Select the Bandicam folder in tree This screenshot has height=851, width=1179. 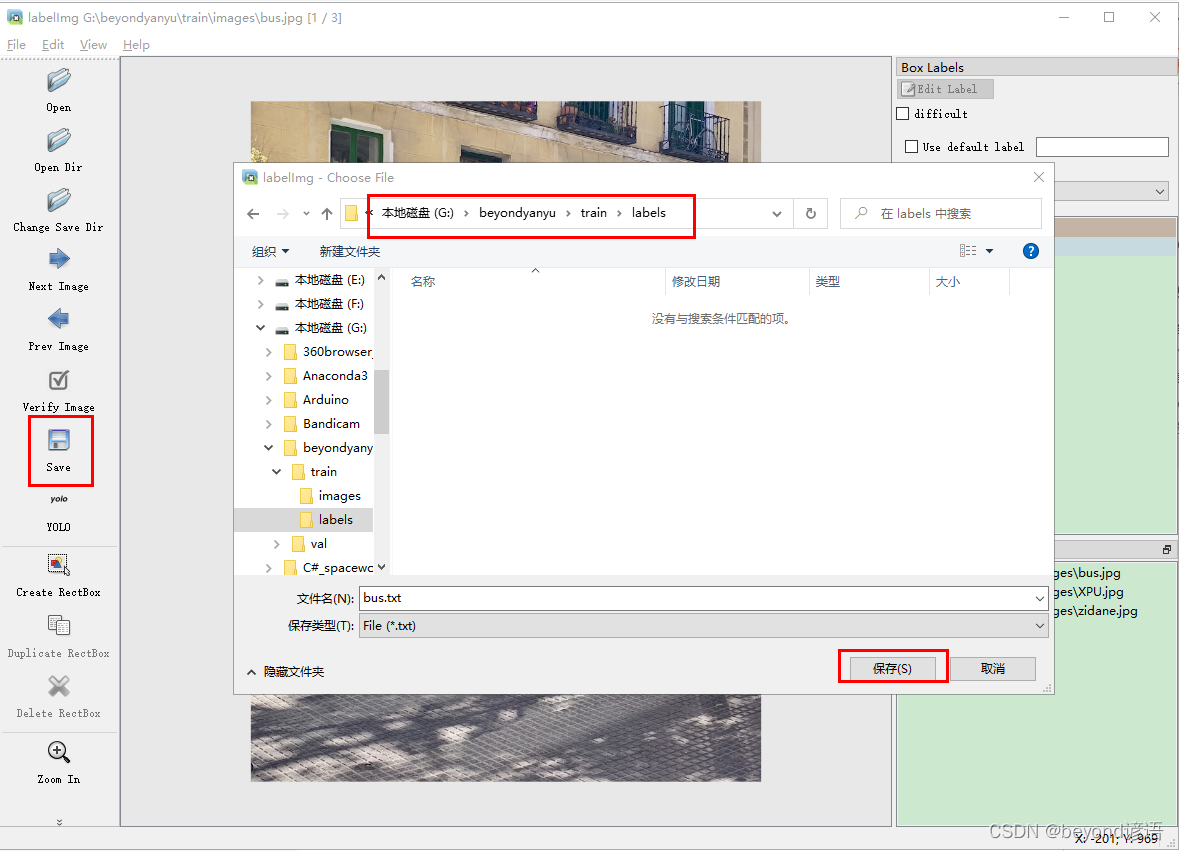click(331, 424)
